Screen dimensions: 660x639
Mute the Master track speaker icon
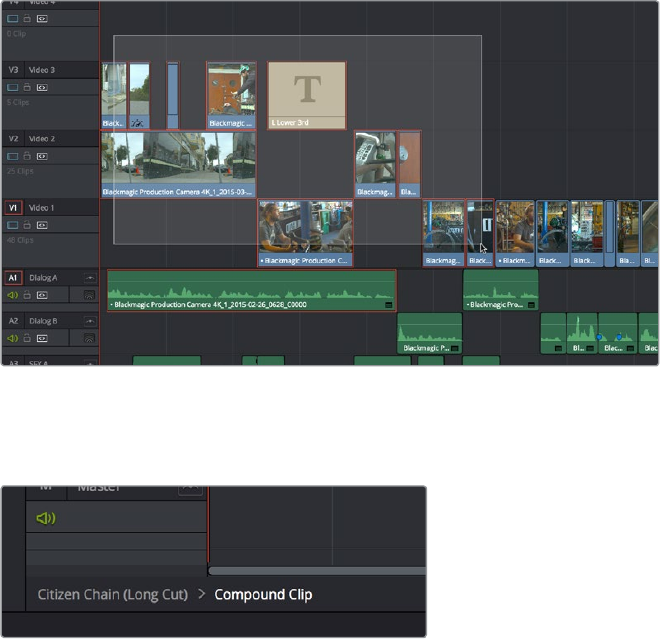coord(45,518)
